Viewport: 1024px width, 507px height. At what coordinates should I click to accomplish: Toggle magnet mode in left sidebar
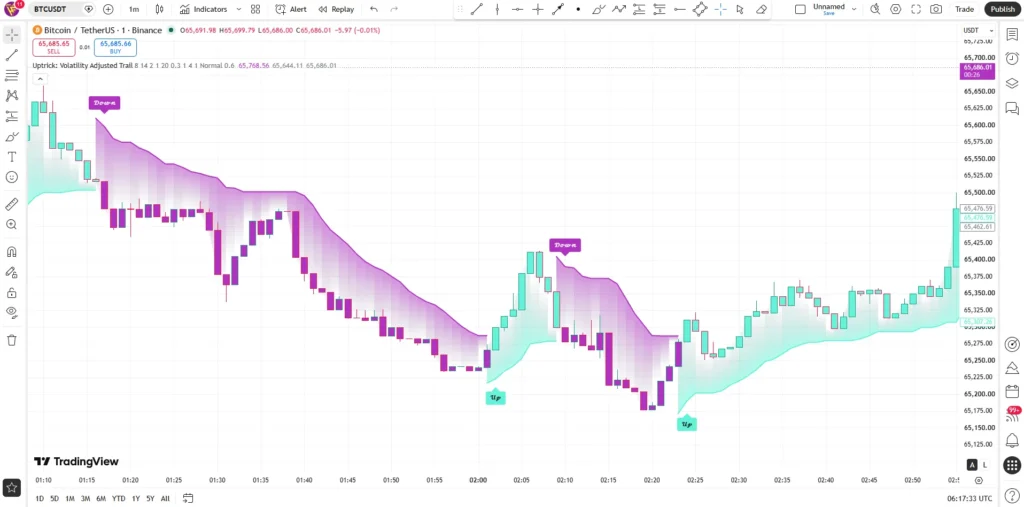pos(12,252)
